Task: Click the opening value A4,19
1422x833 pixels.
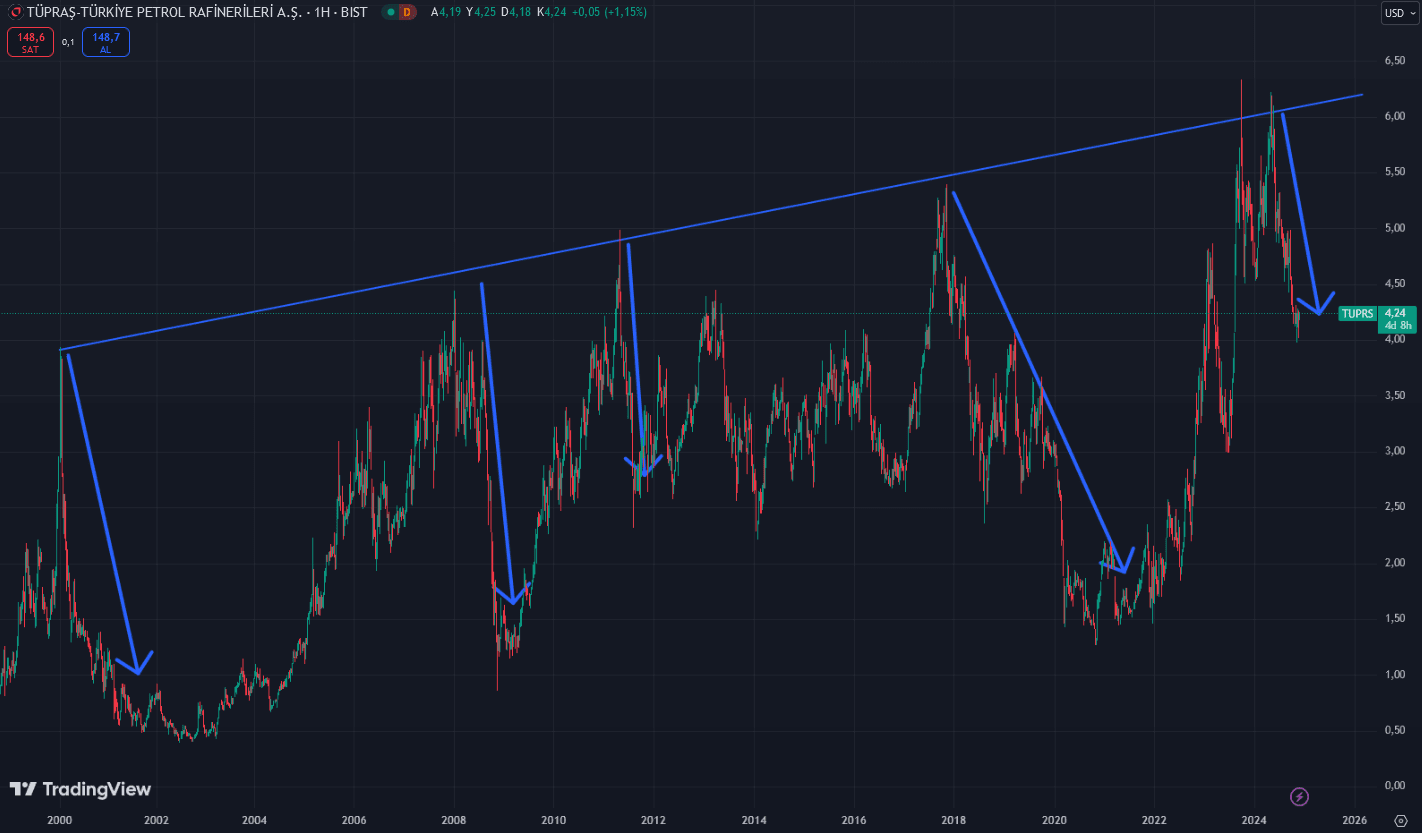Action: (447, 12)
